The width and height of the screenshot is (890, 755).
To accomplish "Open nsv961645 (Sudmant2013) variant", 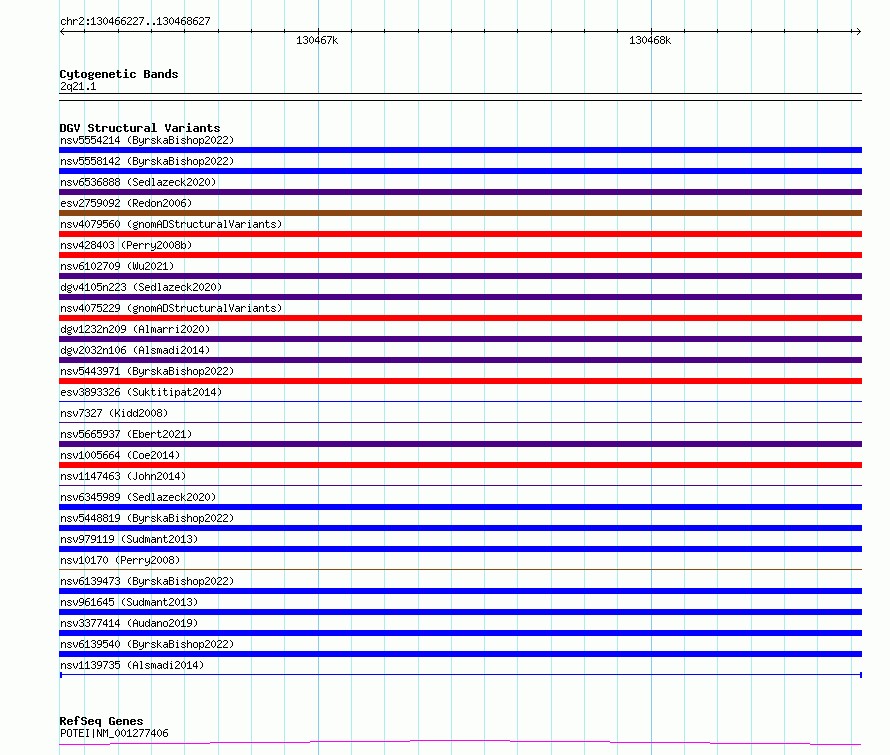I will click(129, 602).
